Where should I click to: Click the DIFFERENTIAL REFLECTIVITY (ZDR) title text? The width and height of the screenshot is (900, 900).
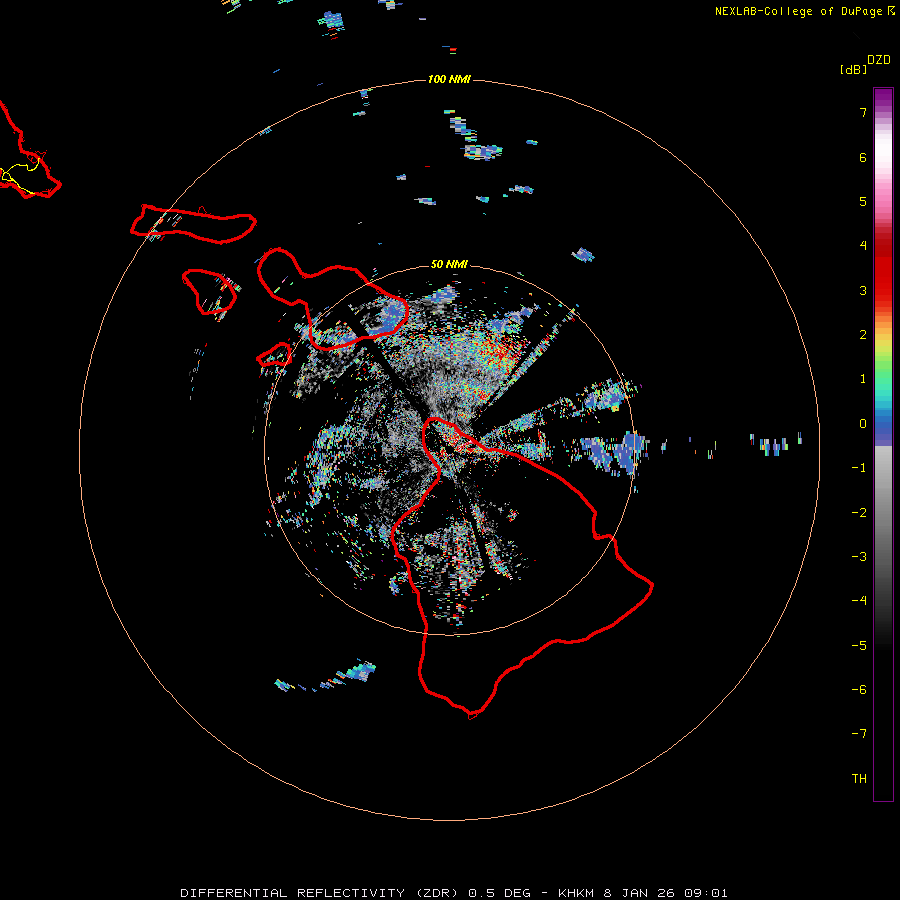[321, 893]
